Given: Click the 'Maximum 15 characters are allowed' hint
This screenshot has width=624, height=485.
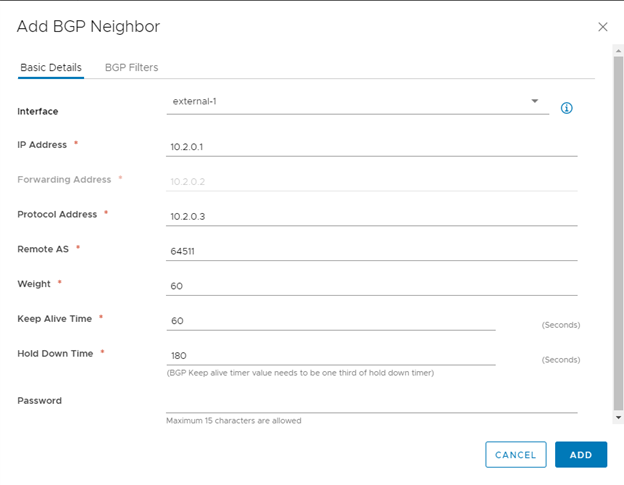Looking at the screenshot, I should [x=234, y=421].
